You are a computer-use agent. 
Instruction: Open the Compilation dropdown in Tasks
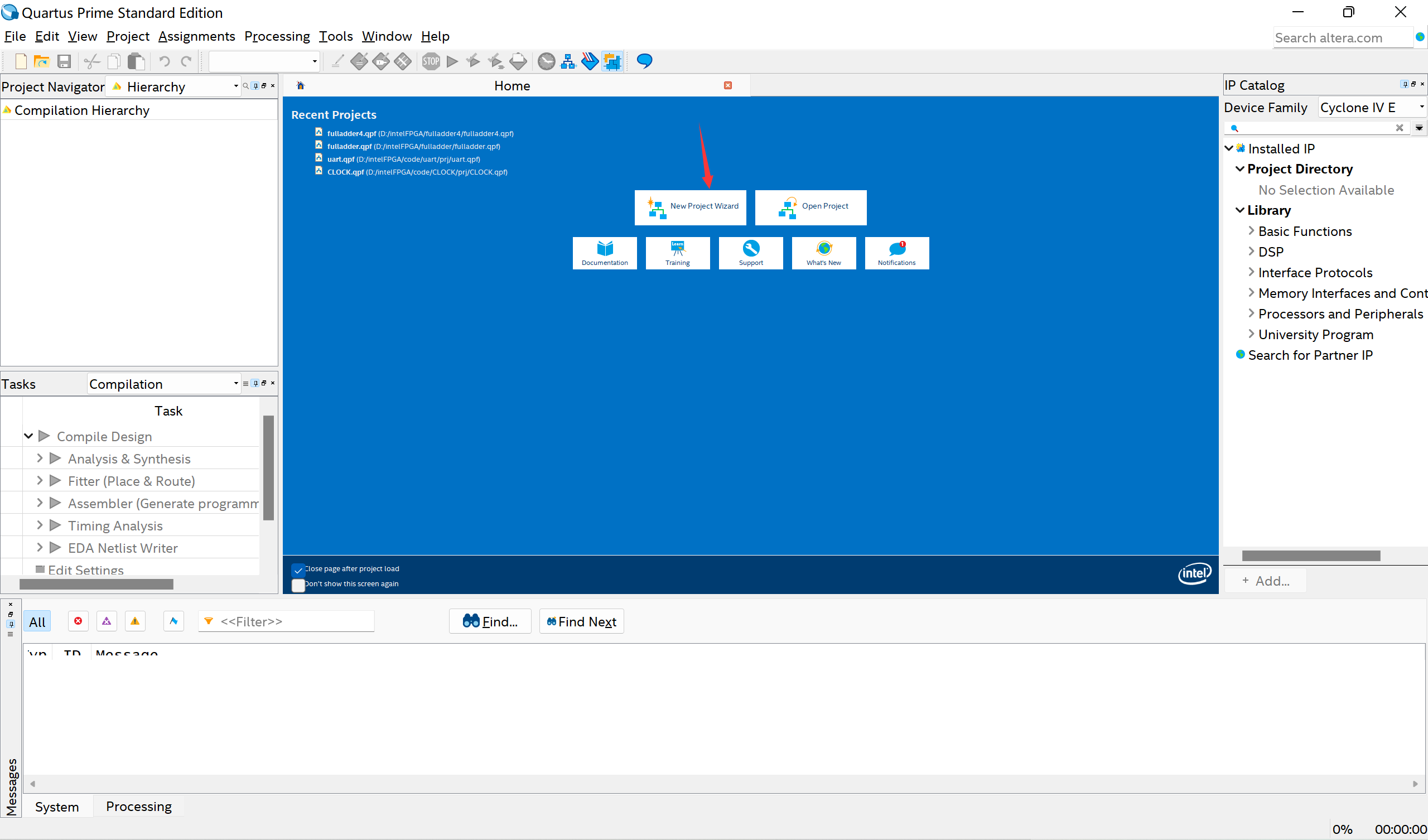pyautogui.click(x=165, y=384)
